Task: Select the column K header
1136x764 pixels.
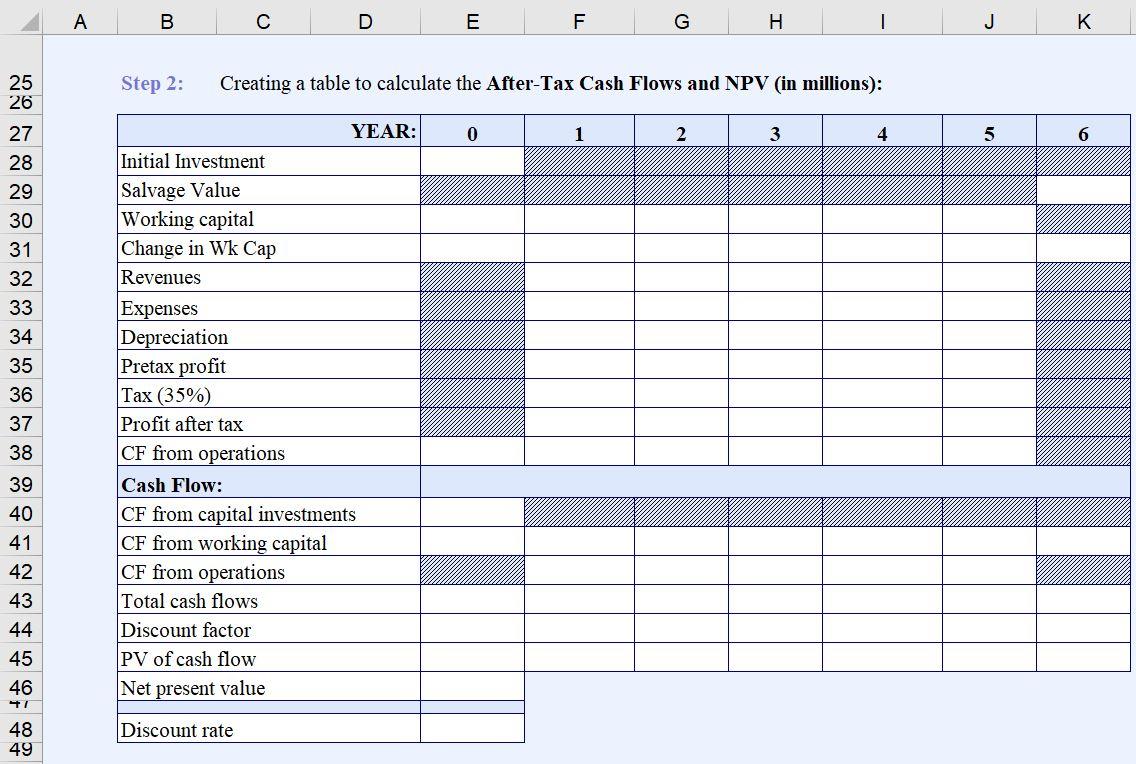Action: pyautogui.click(x=1084, y=20)
